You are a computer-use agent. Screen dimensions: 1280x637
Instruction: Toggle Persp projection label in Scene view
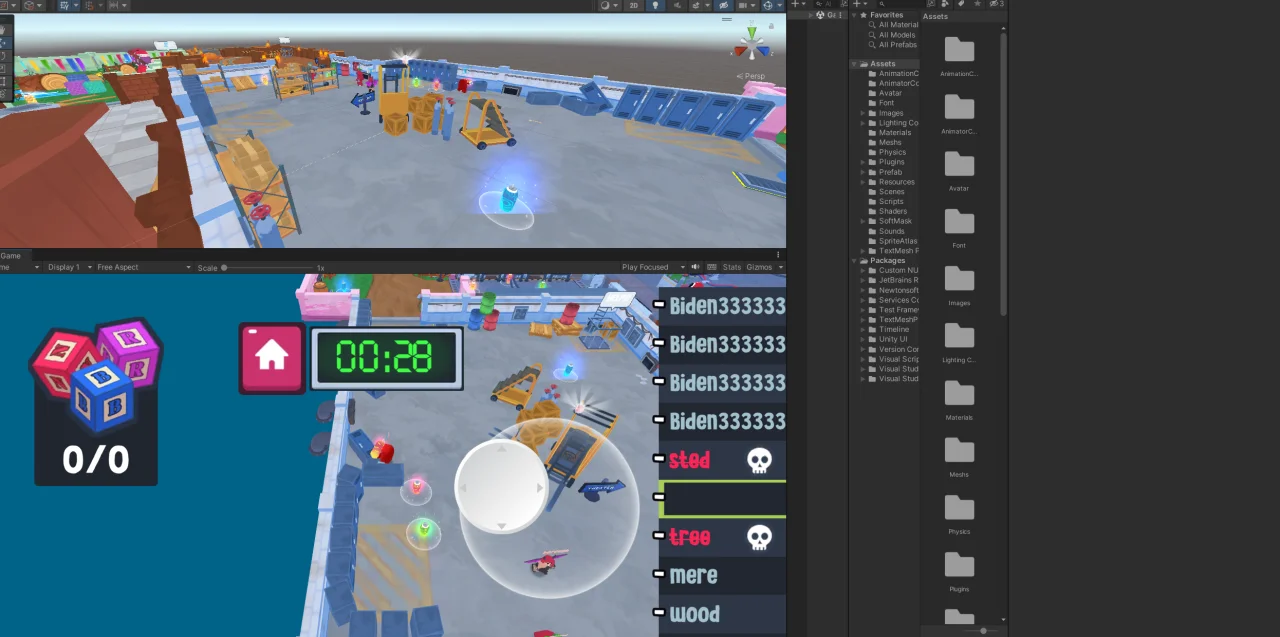tap(753, 76)
